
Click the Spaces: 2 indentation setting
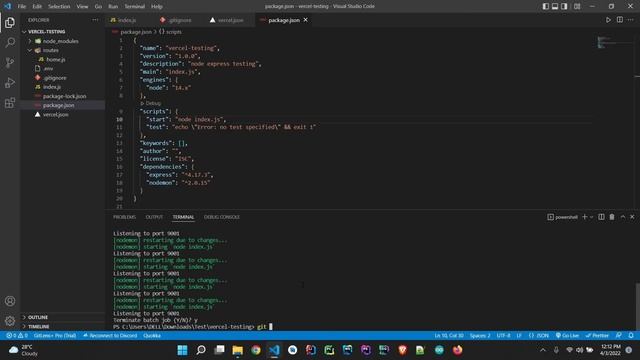480,336
